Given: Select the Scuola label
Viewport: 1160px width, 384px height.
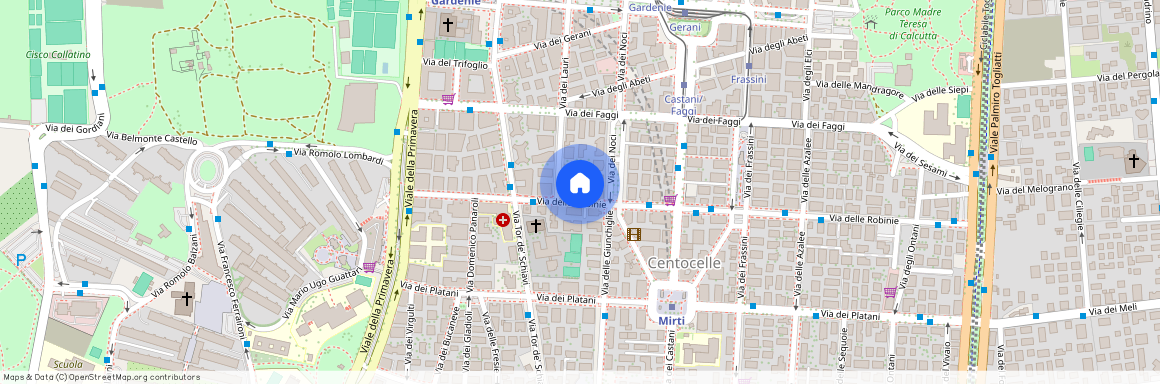Looking at the screenshot, I should [69, 365].
